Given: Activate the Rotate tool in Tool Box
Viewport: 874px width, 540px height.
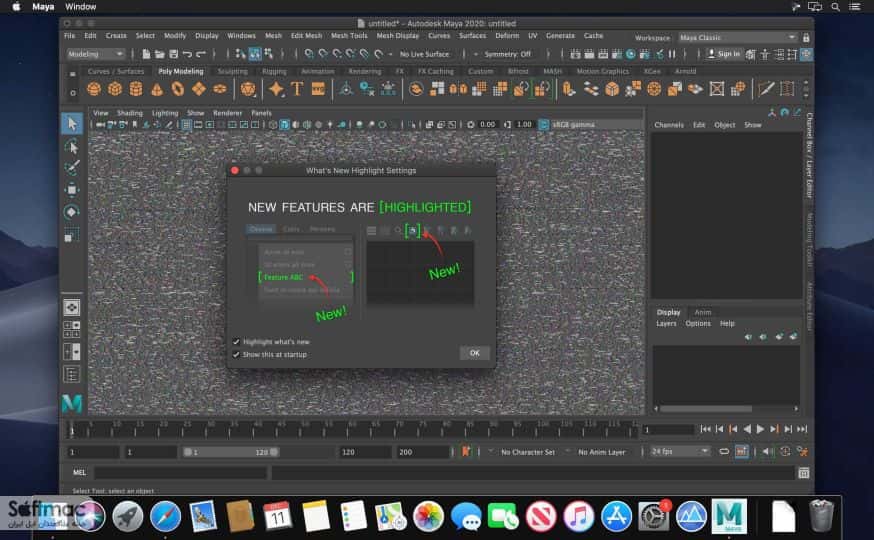Looking at the screenshot, I should click(x=72, y=212).
